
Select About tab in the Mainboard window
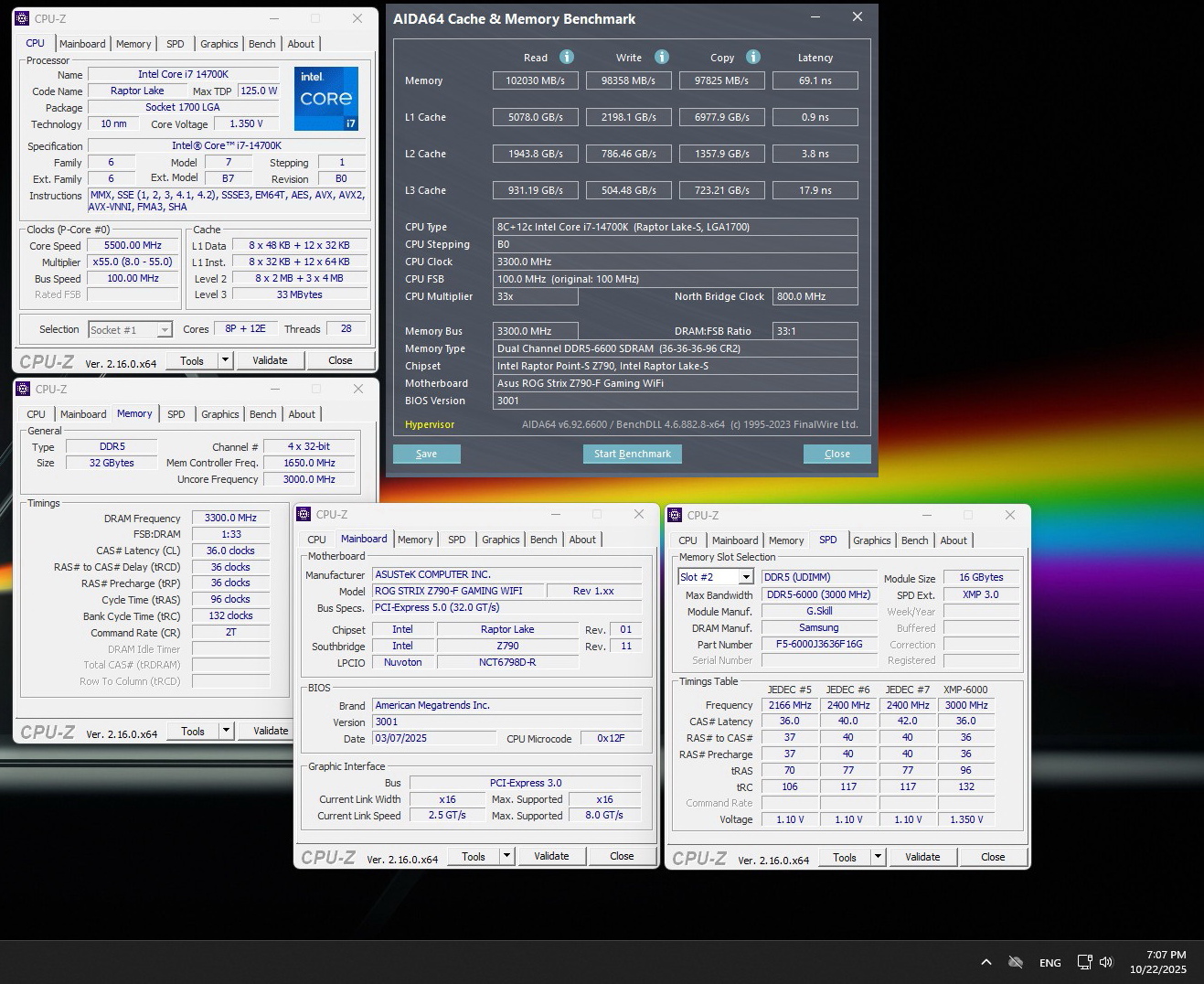(582, 540)
